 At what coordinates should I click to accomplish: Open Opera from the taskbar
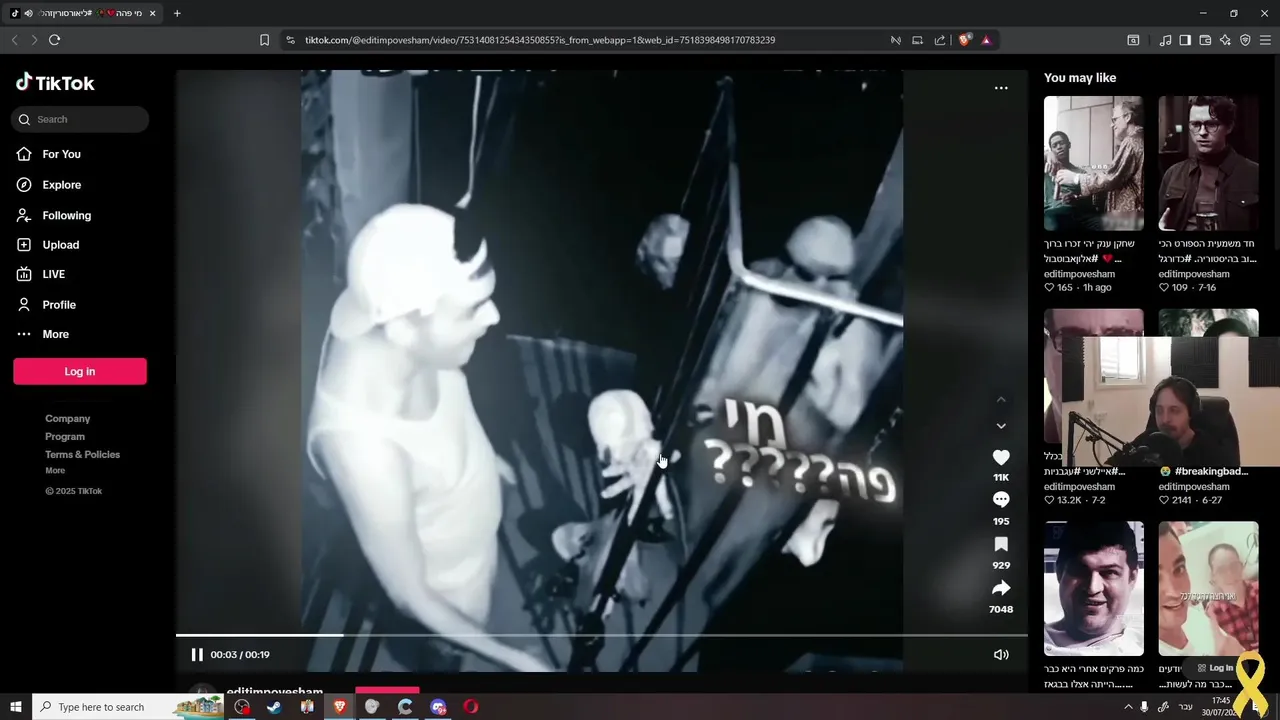pyautogui.click(x=470, y=707)
